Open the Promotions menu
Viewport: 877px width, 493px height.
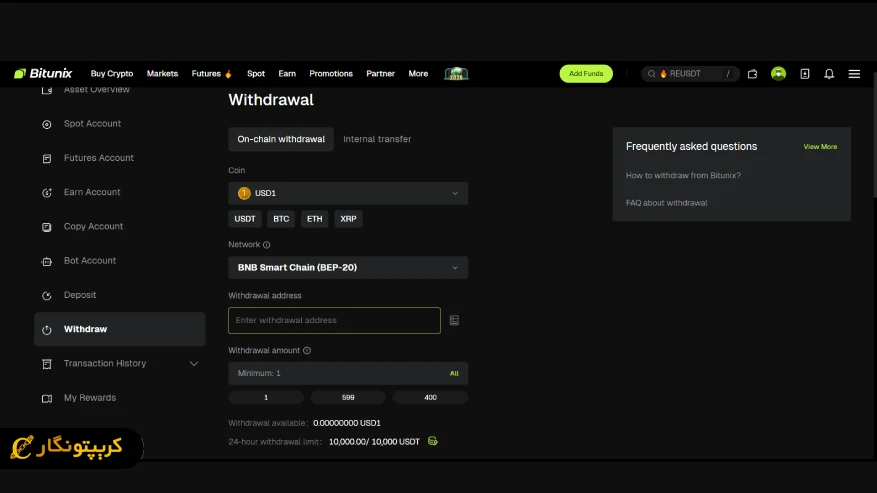[331, 73]
